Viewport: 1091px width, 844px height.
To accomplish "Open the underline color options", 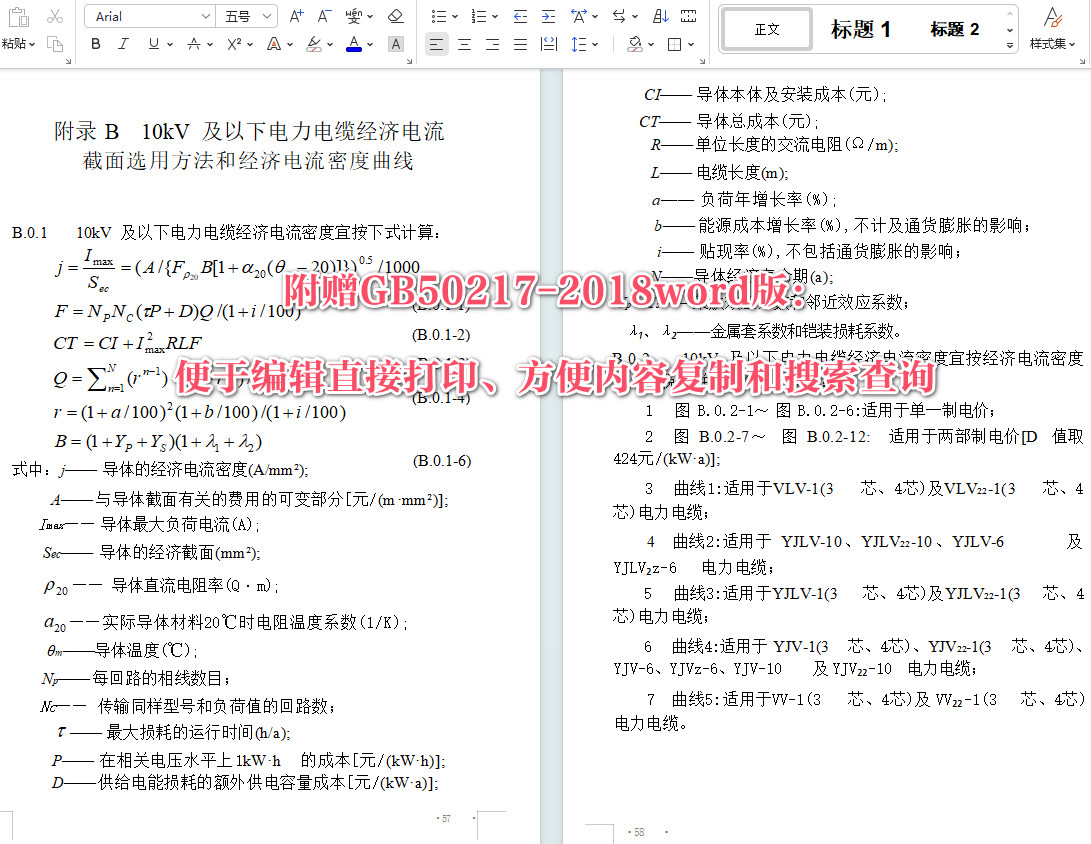I will click(x=168, y=45).
